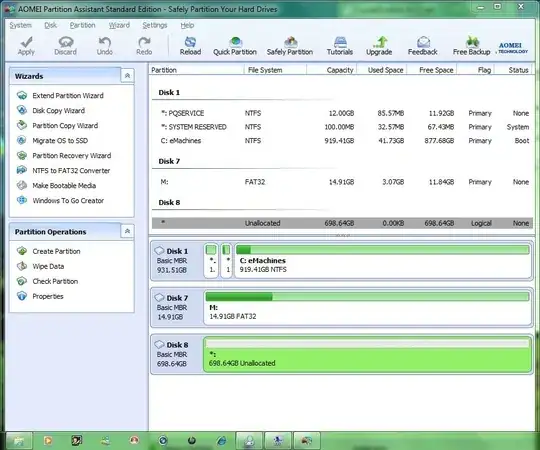Select Make Bootable Media
This screenshot has width=540, height=450.
56,186
